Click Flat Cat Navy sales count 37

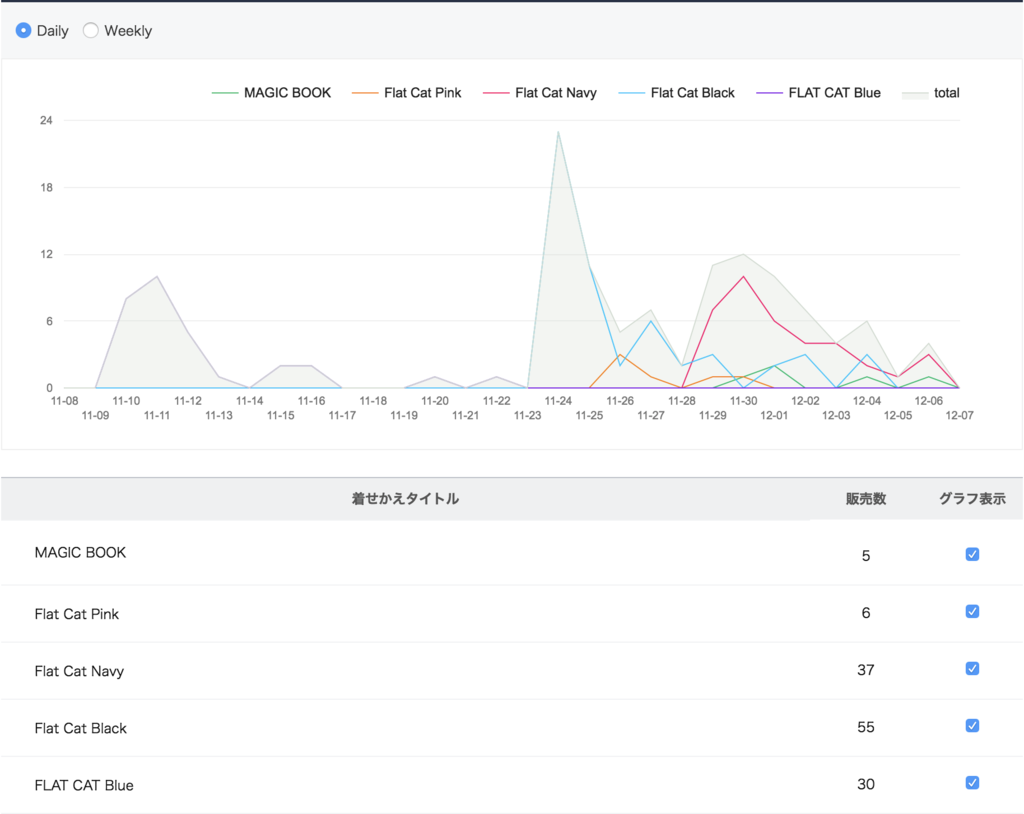[866, 670]
